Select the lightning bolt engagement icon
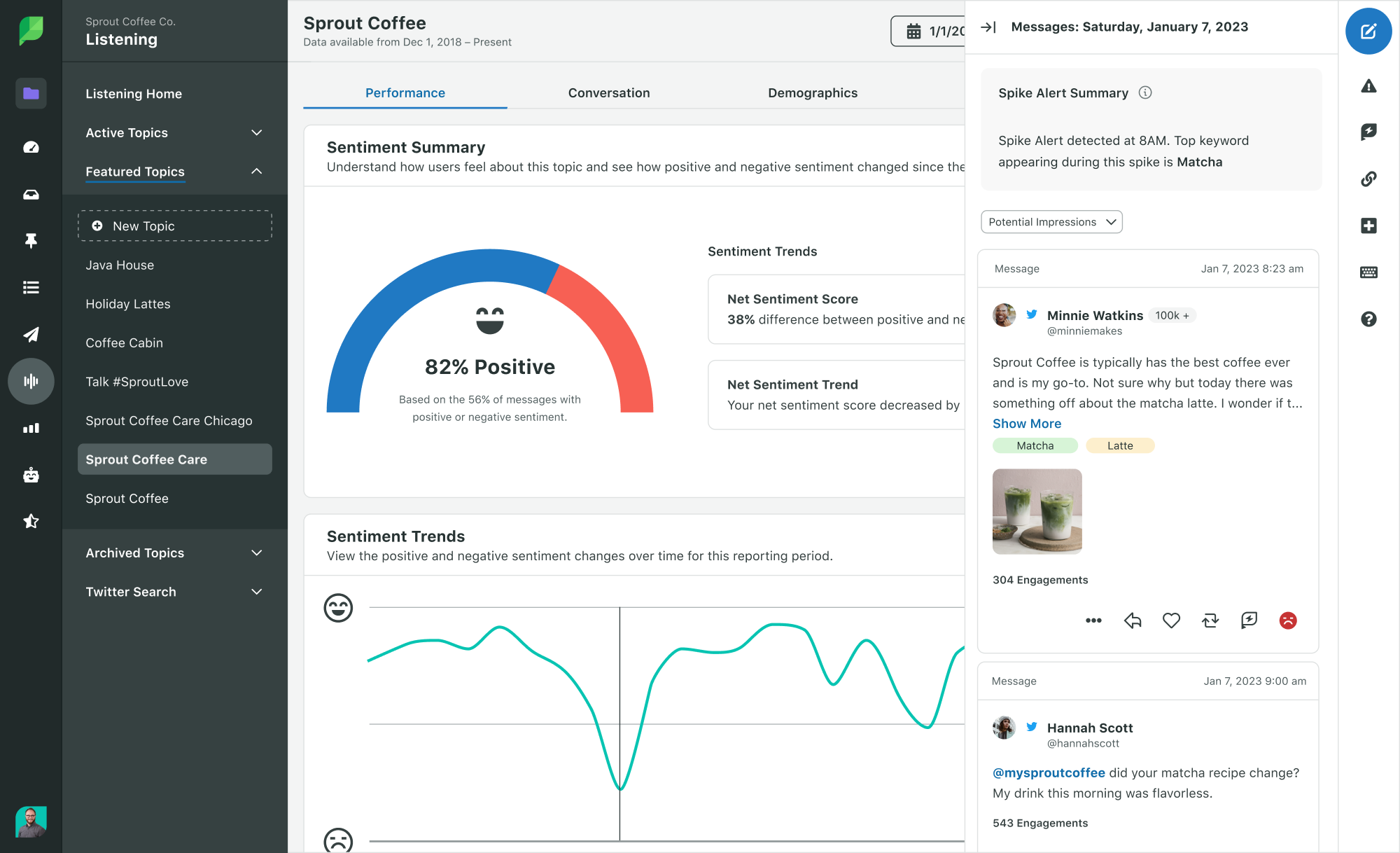This screenshot has height=853, width=1400. [1250, 620]
